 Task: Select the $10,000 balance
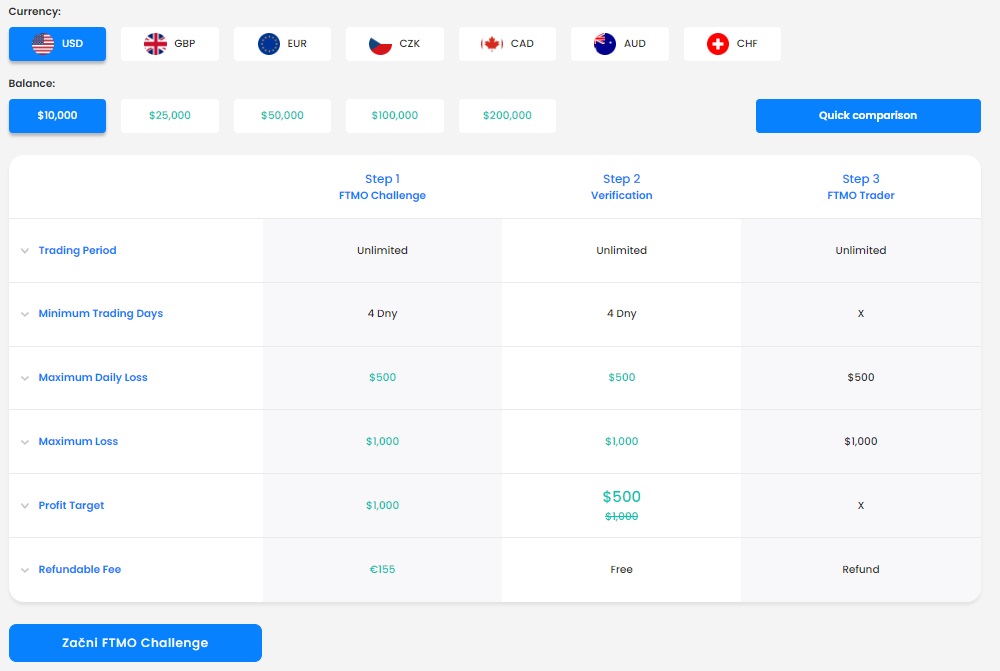pos(57,115)
